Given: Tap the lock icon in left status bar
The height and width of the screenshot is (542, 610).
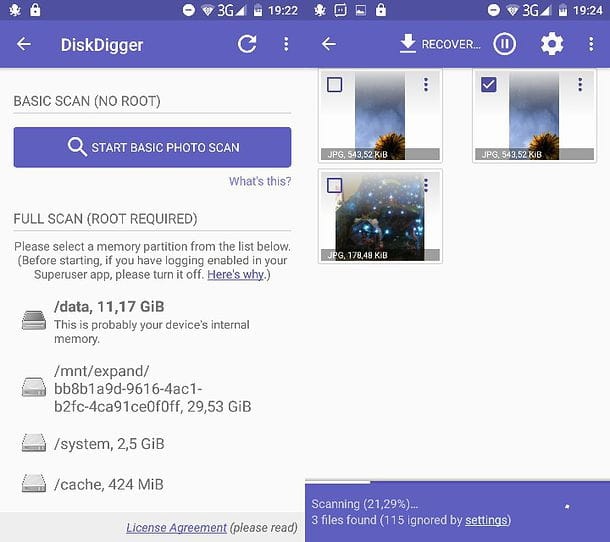Looking at the screenshot, I should 35,10.
